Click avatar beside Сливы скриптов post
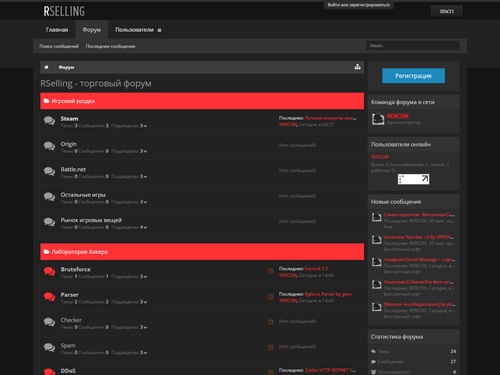Screen dimensions: 500x375 coord(377,217)
